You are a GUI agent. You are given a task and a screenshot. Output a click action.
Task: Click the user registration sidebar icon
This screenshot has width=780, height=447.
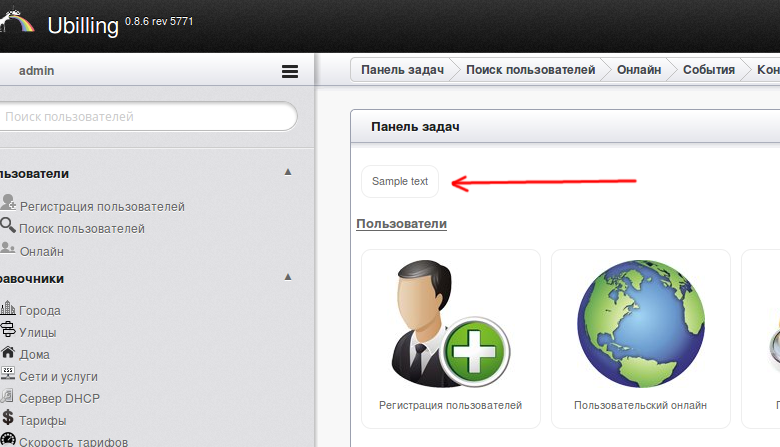8,204
